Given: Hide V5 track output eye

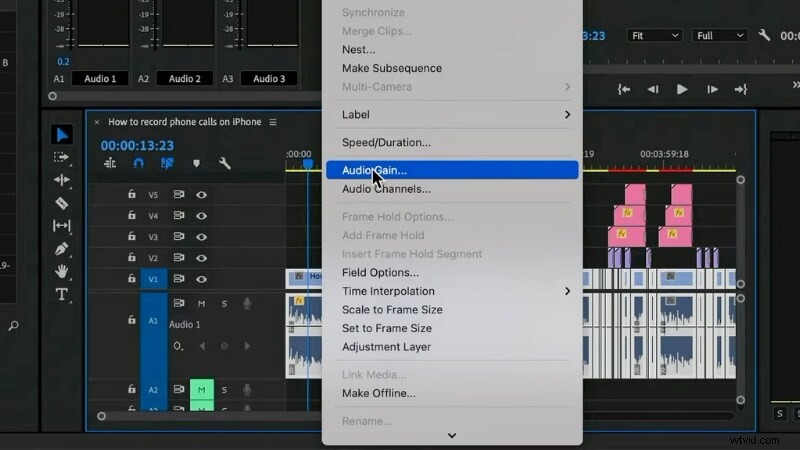Looking at the screenshot, I should coord(202,194).
